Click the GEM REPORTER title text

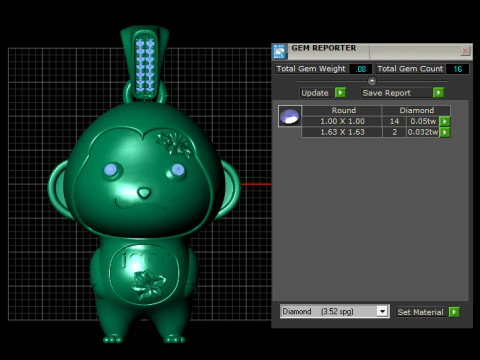[323, 48]
